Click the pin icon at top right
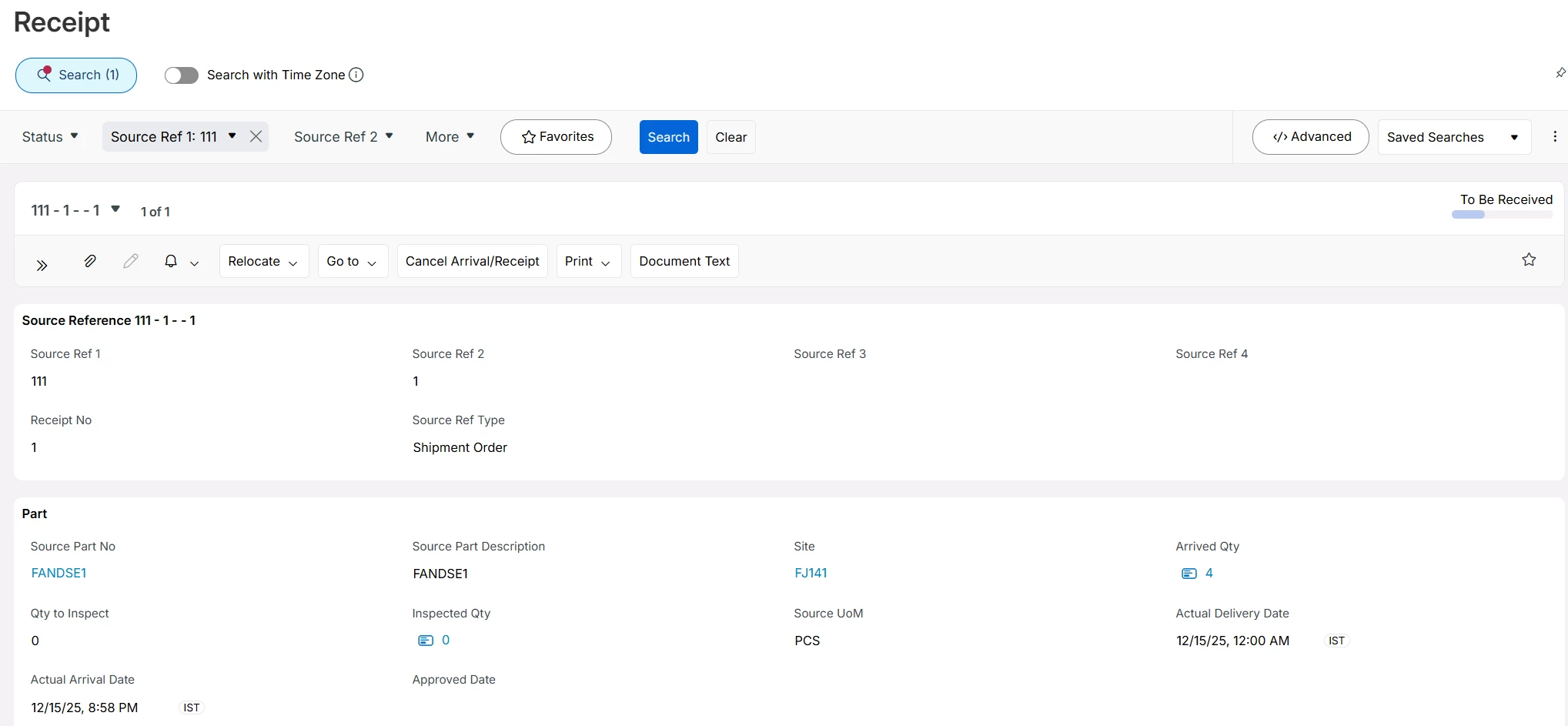The width and height of the screenshot is (1568, 726). 1560,72
